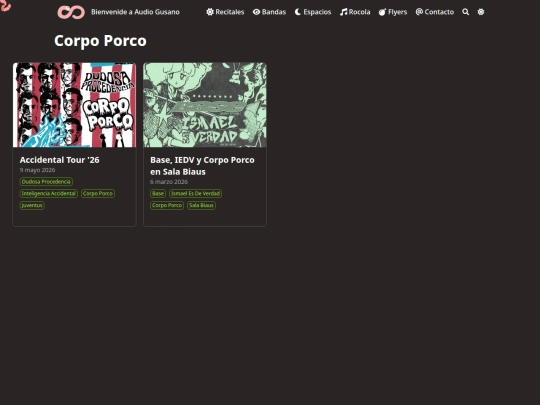Click the pink worm icon in the corner
This screenshot has width=540, height=405.
pos(5,5)
